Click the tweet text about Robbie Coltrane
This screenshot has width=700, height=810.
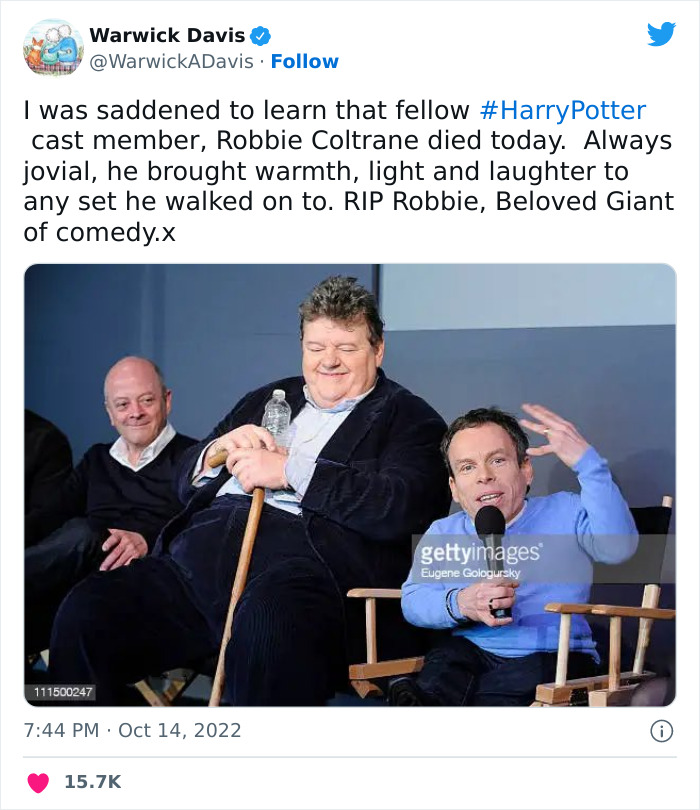coord(348,172)
